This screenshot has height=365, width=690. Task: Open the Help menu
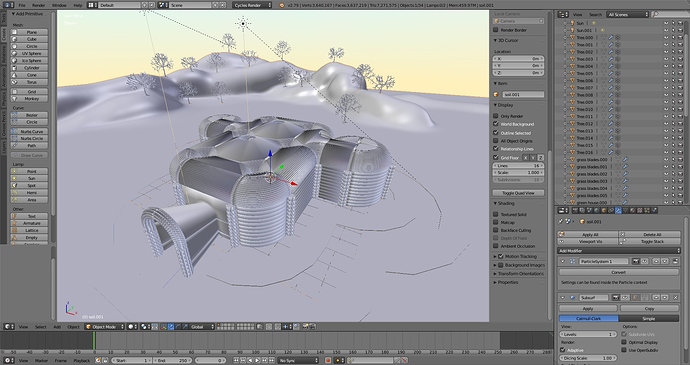(77, 5)
